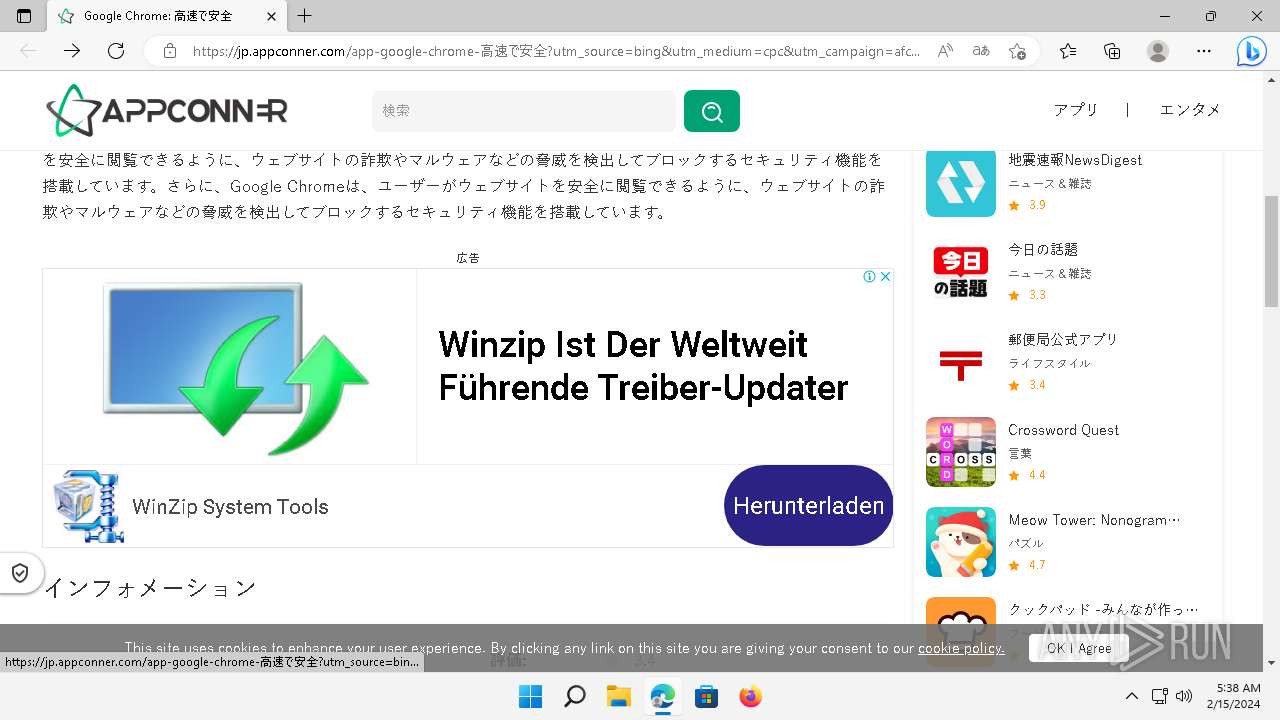Expand the system tray hidden icons chevron
Viewport: 1280px width, 720px height.
tap(1131, 696)
